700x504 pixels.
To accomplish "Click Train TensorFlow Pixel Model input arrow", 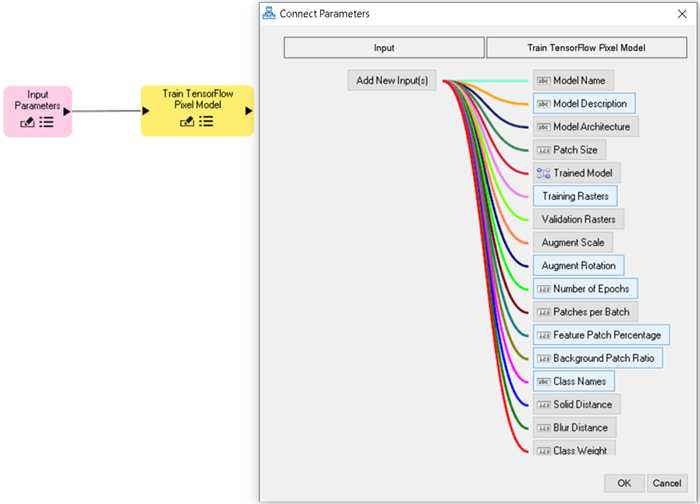I will [146, 110].
